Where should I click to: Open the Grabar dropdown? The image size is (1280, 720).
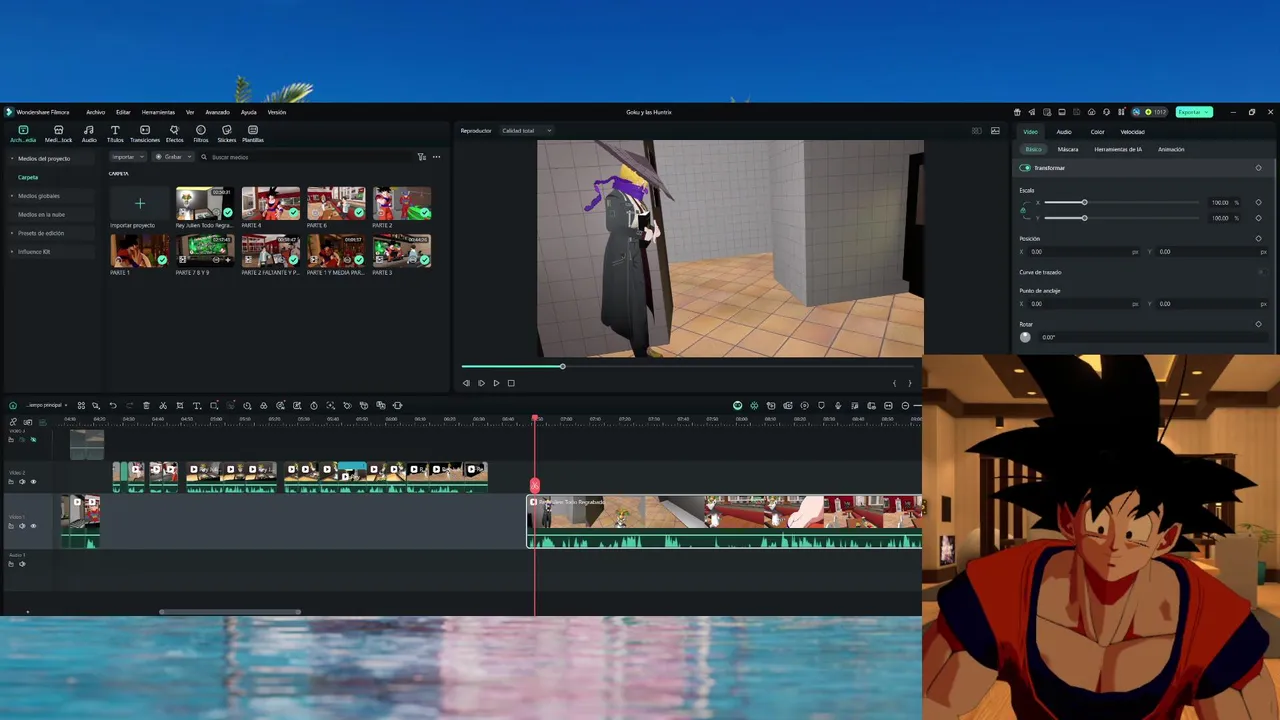click(173, 157)
